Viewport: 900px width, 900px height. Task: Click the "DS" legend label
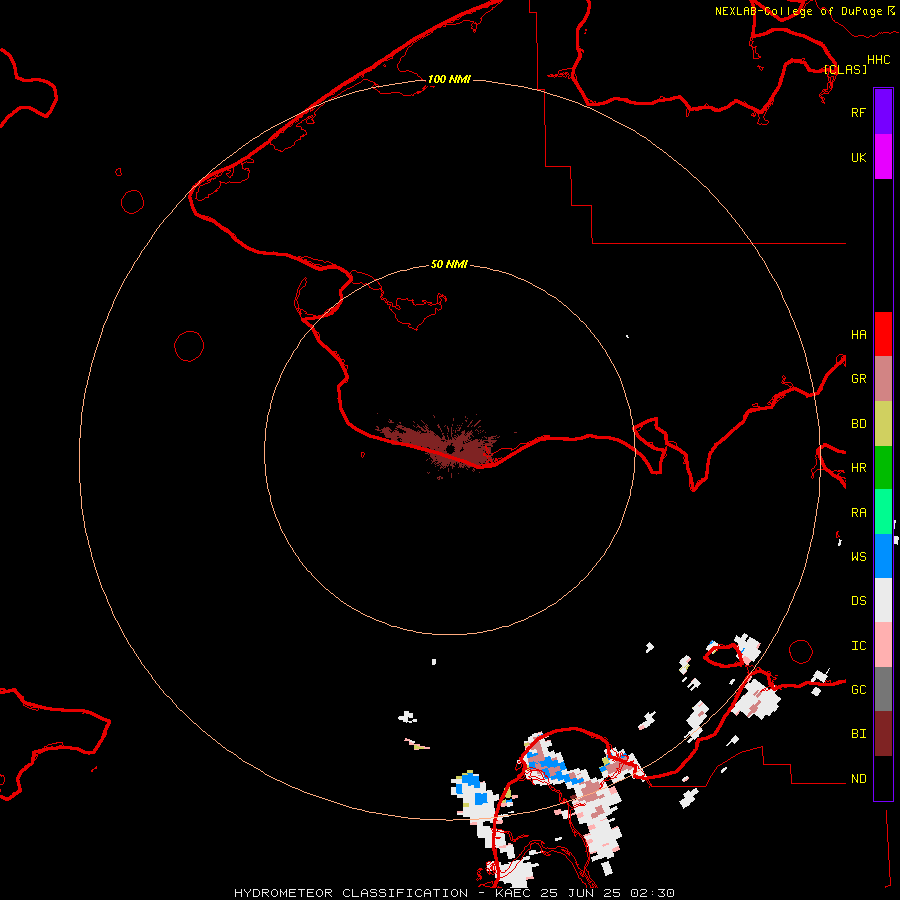click(859, 601)
